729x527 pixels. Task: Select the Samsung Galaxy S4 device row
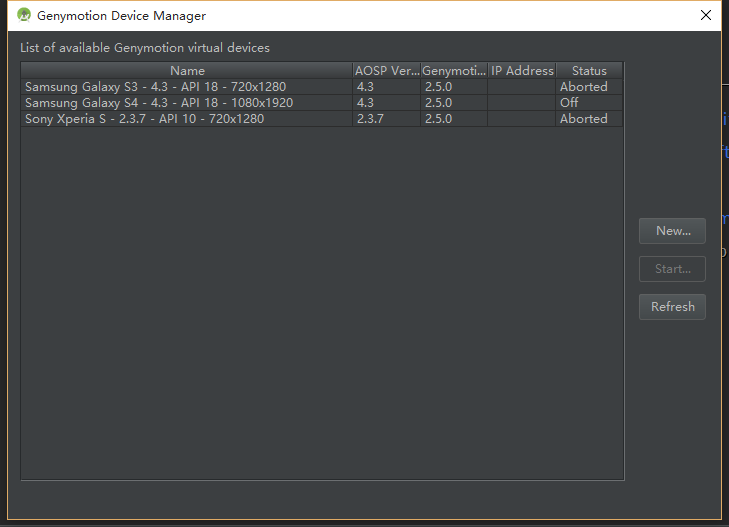(322, 103)
